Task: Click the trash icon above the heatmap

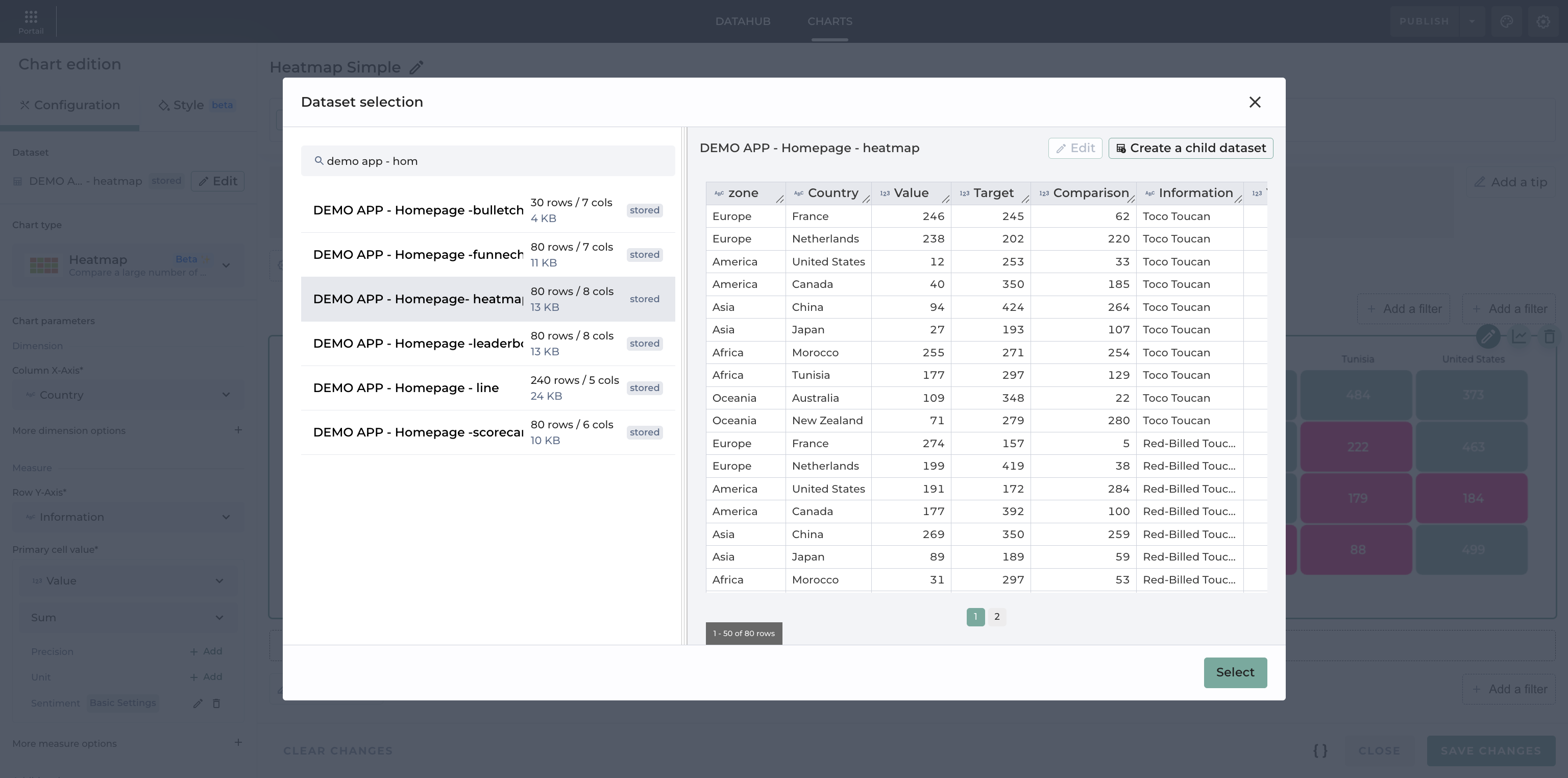Action: (x=1549, y=336)
